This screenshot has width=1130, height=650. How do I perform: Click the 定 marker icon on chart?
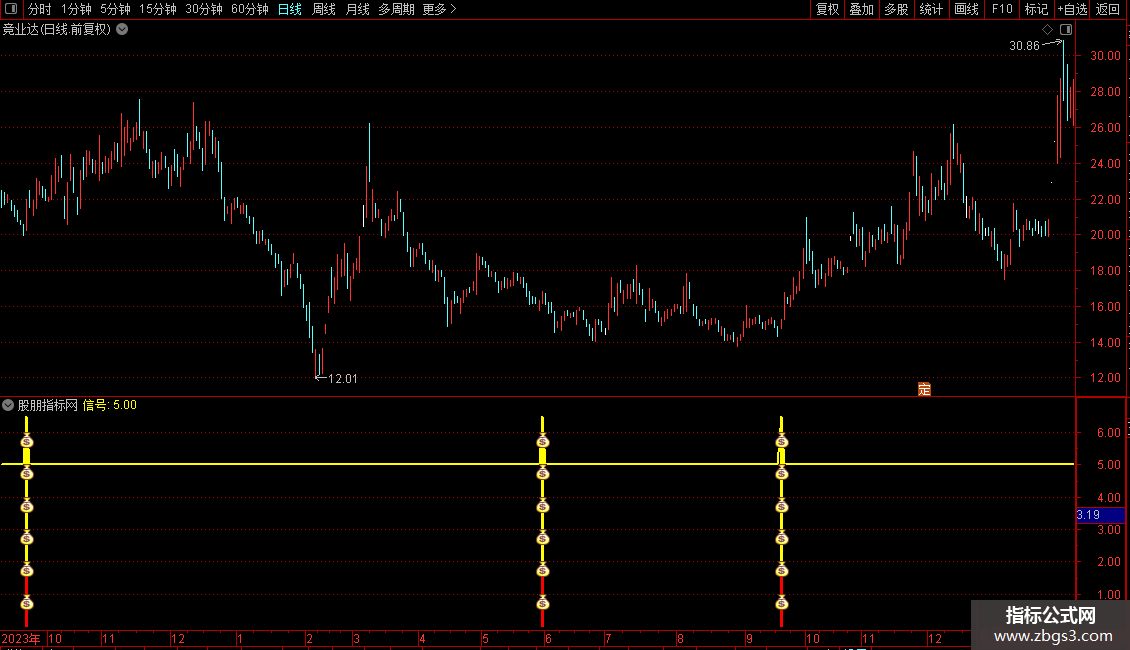tap(925, 389)
